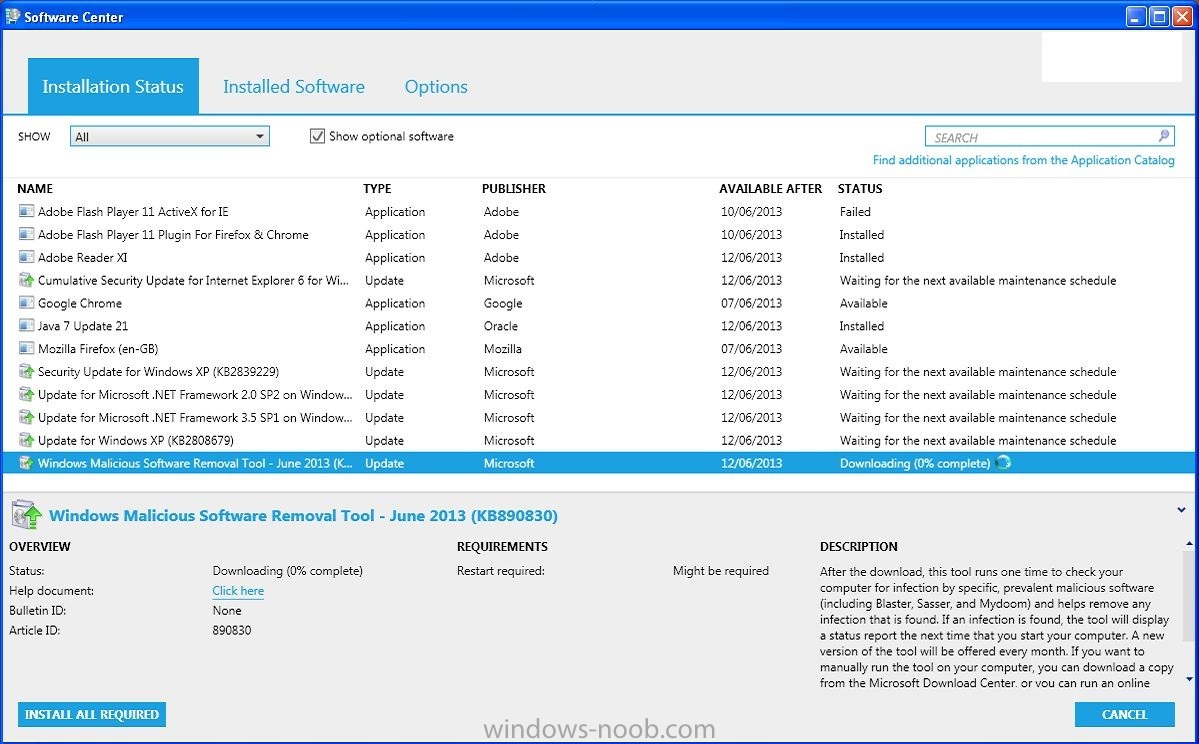
Task: Click the Update for Windows XP KB2808679 icon
Action: [26, 440]
